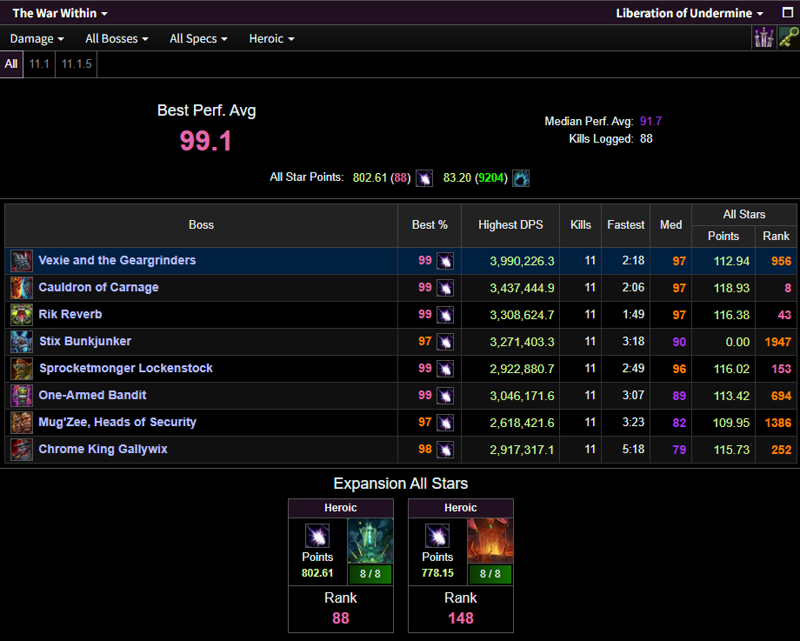
Task: Click the Highest DPS column header
Action: (510, 225)
